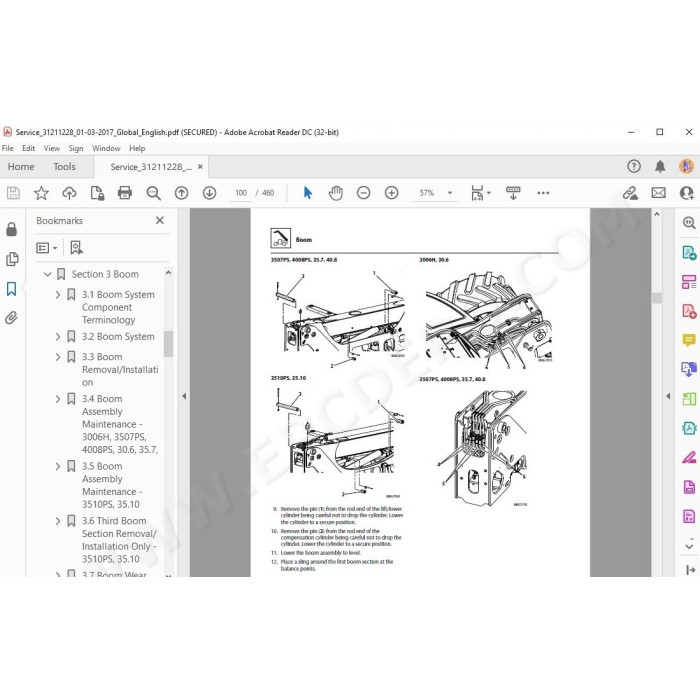Open the File menu
This screenshot has width=700, height=700.
[x=8, y=148]
